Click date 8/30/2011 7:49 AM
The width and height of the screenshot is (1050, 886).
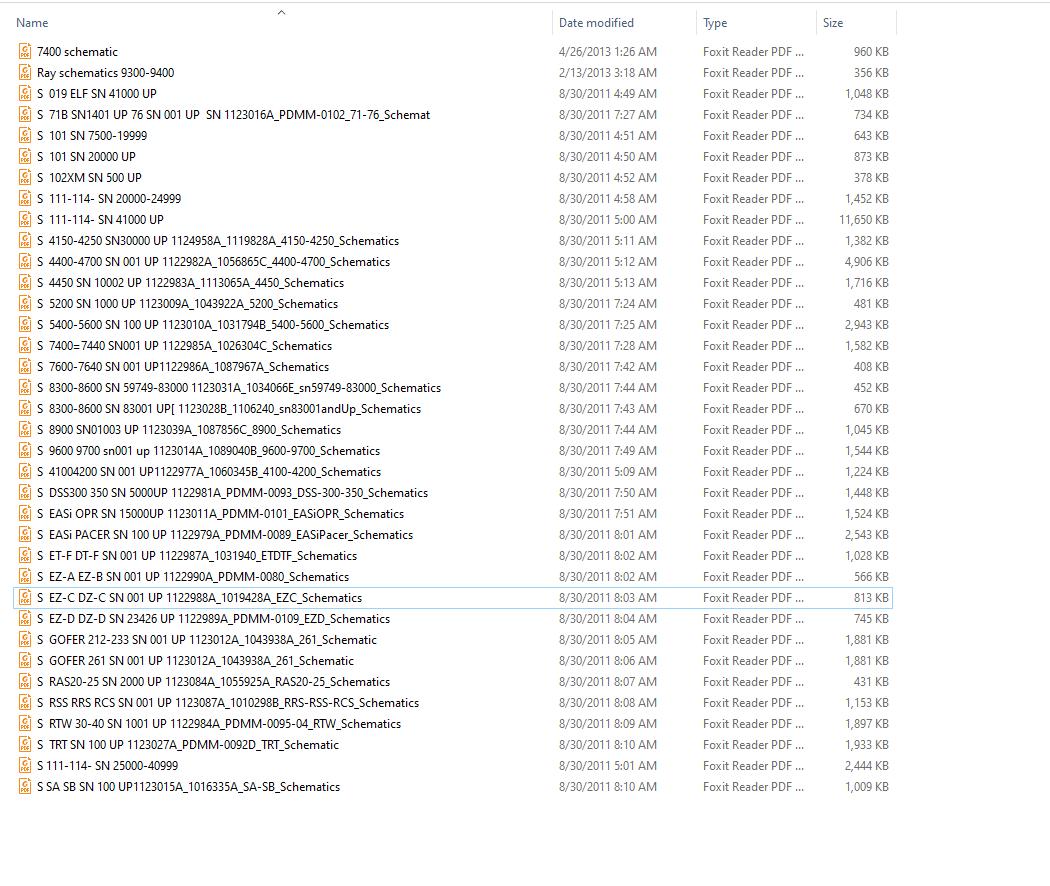(607, 450)
